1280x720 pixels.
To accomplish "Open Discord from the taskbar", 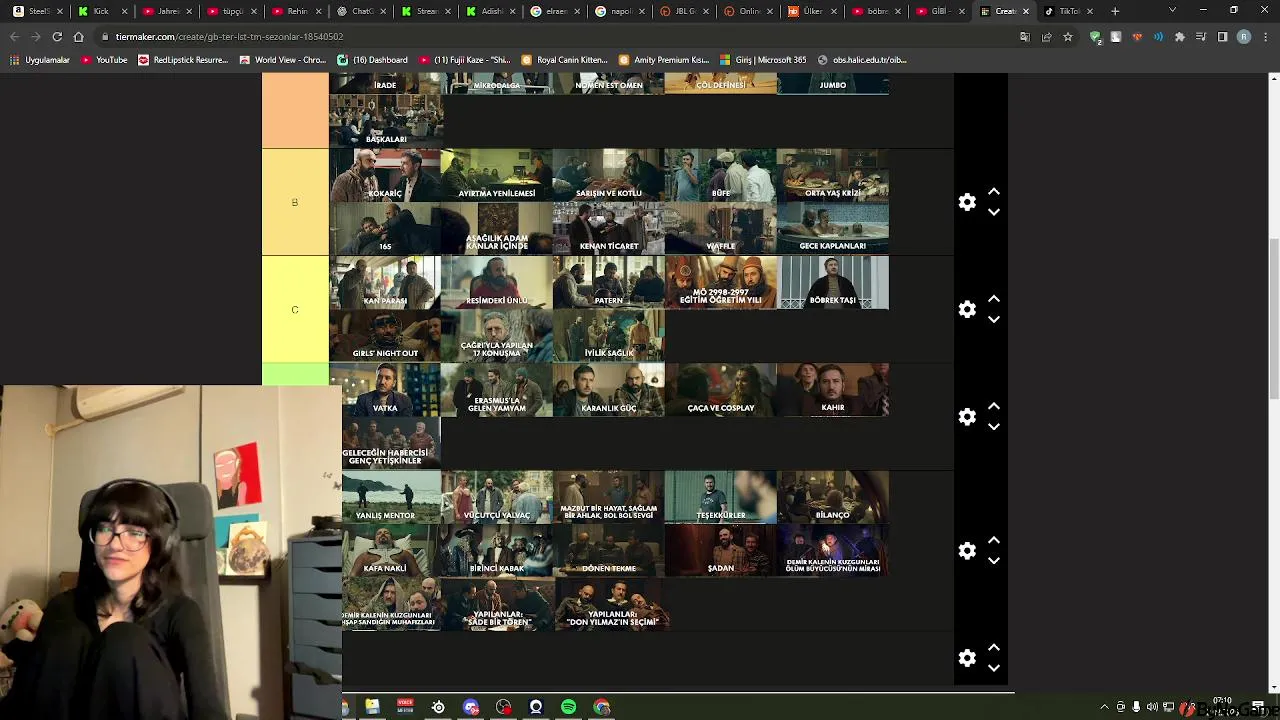I will [x=471, y=707].
